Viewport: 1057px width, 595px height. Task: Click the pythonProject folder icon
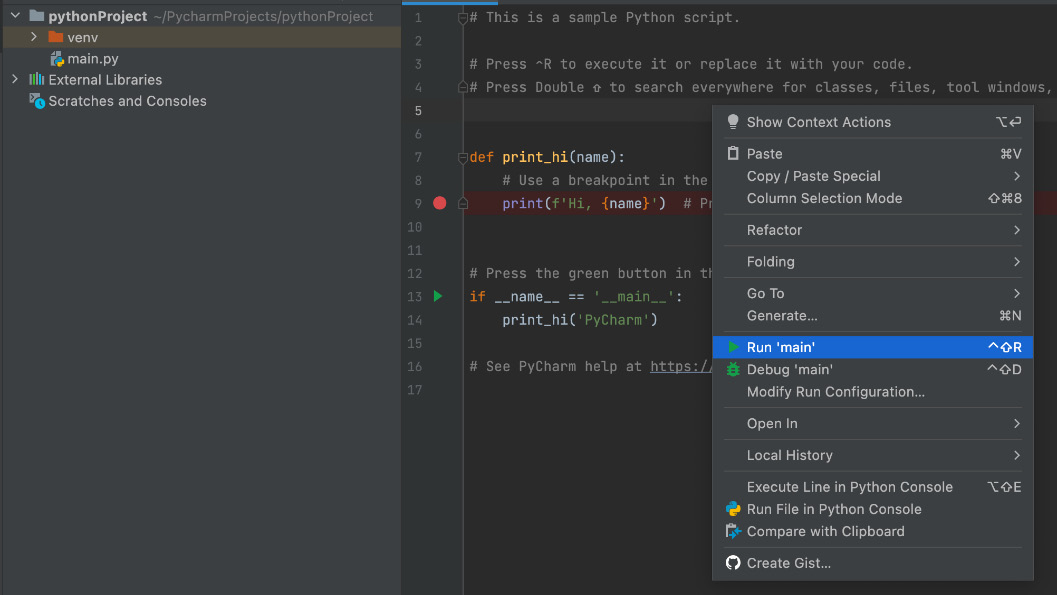click(x=37, y=15)
